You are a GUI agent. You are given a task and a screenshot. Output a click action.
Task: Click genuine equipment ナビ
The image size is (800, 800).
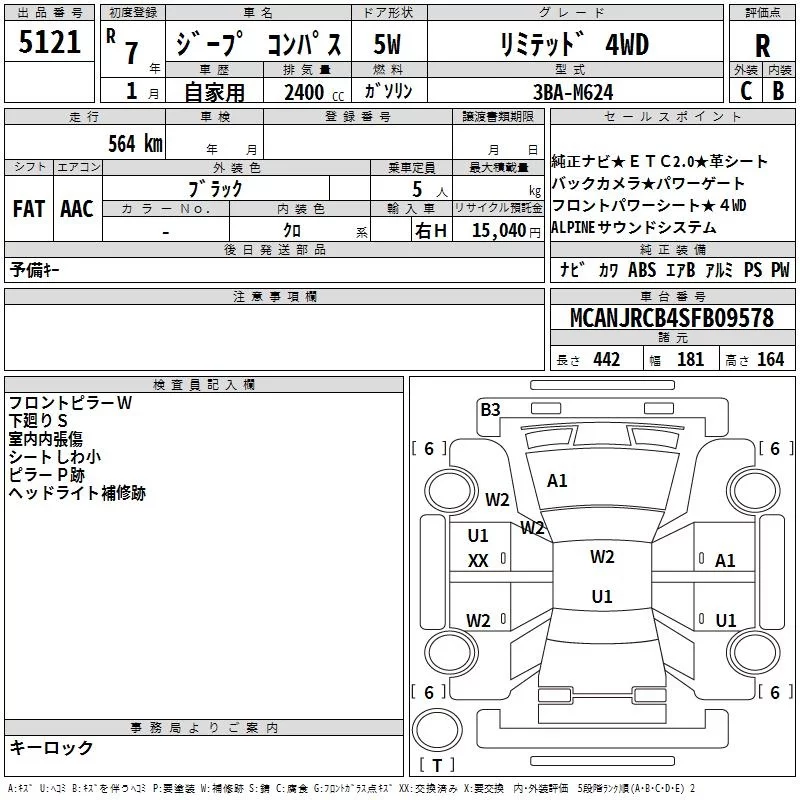(x=573, y=269)
